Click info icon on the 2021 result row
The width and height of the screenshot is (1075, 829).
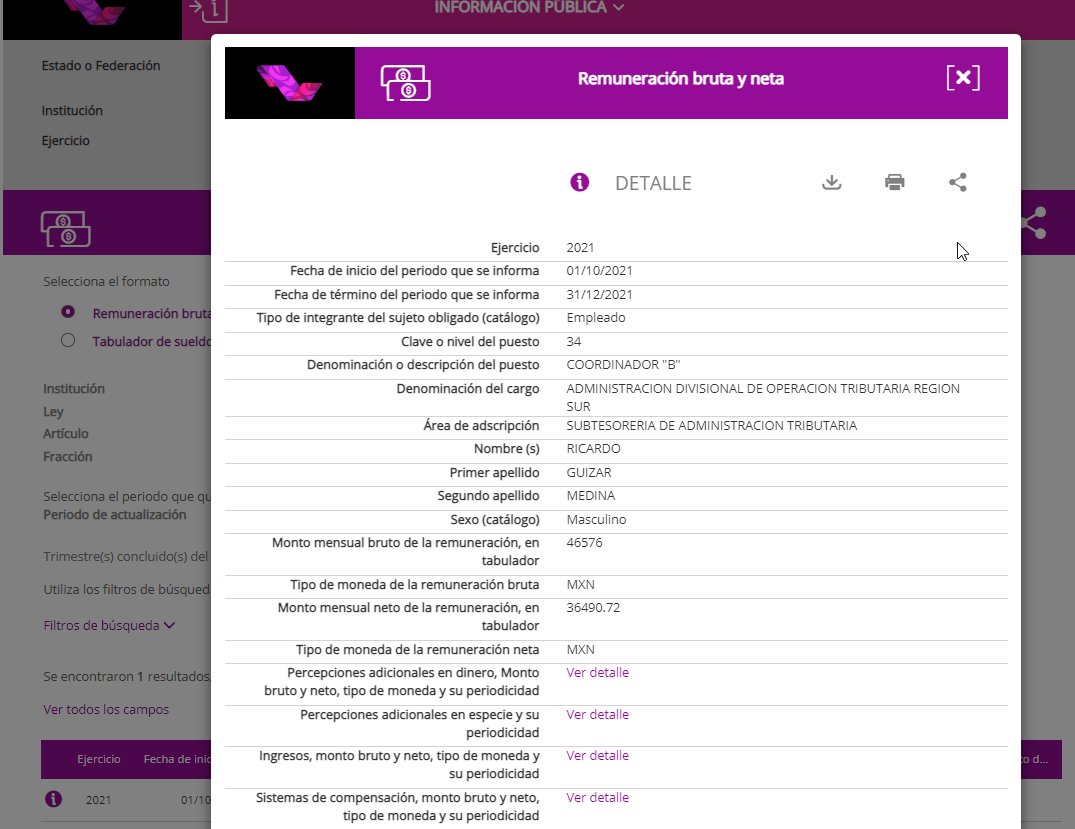click(53, 799)
